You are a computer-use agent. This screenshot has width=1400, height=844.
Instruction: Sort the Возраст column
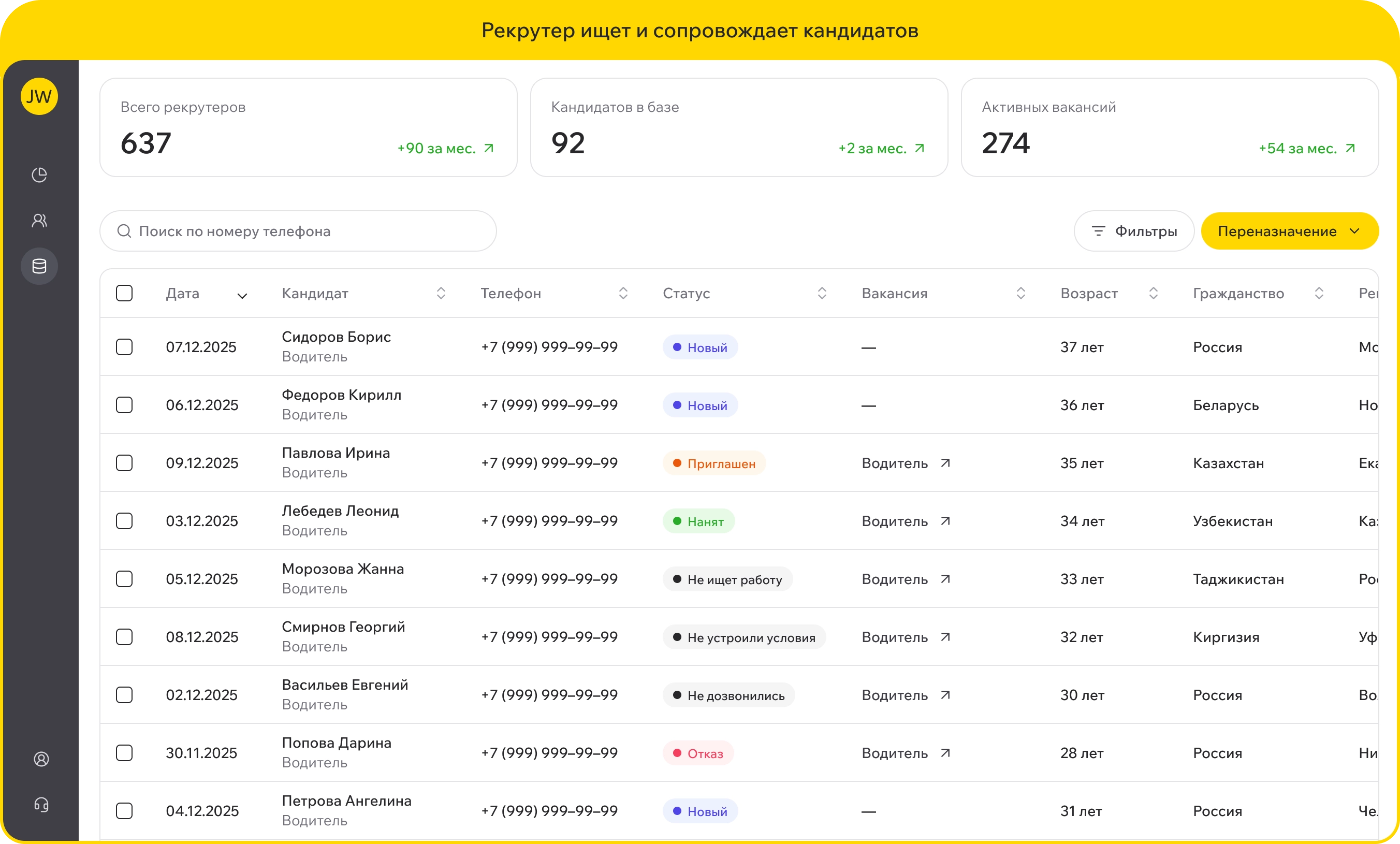pos(1154,293)
